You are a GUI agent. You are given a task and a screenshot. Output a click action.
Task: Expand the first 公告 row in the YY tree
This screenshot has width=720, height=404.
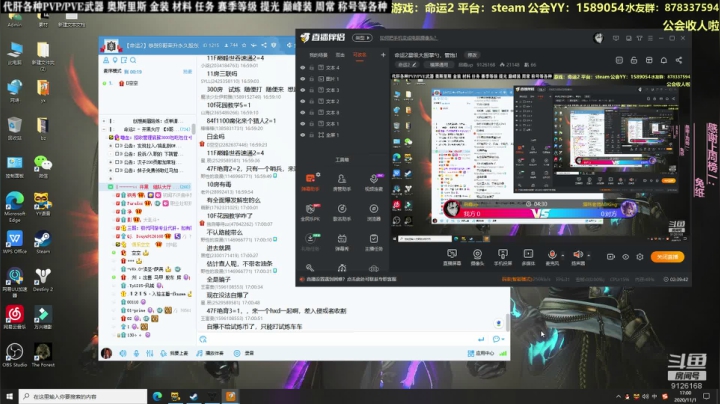(x=111, y=146)
